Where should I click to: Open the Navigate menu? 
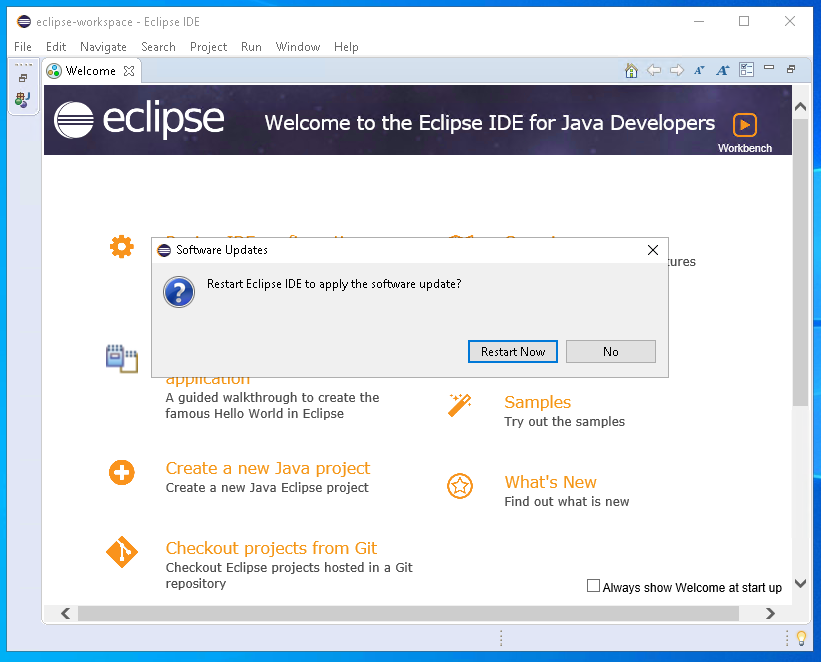click(x=103, y=47)
